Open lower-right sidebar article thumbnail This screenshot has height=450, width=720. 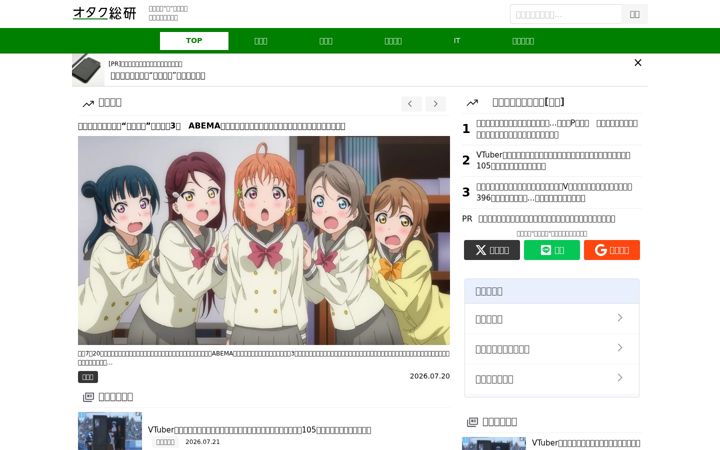[494, 444]
